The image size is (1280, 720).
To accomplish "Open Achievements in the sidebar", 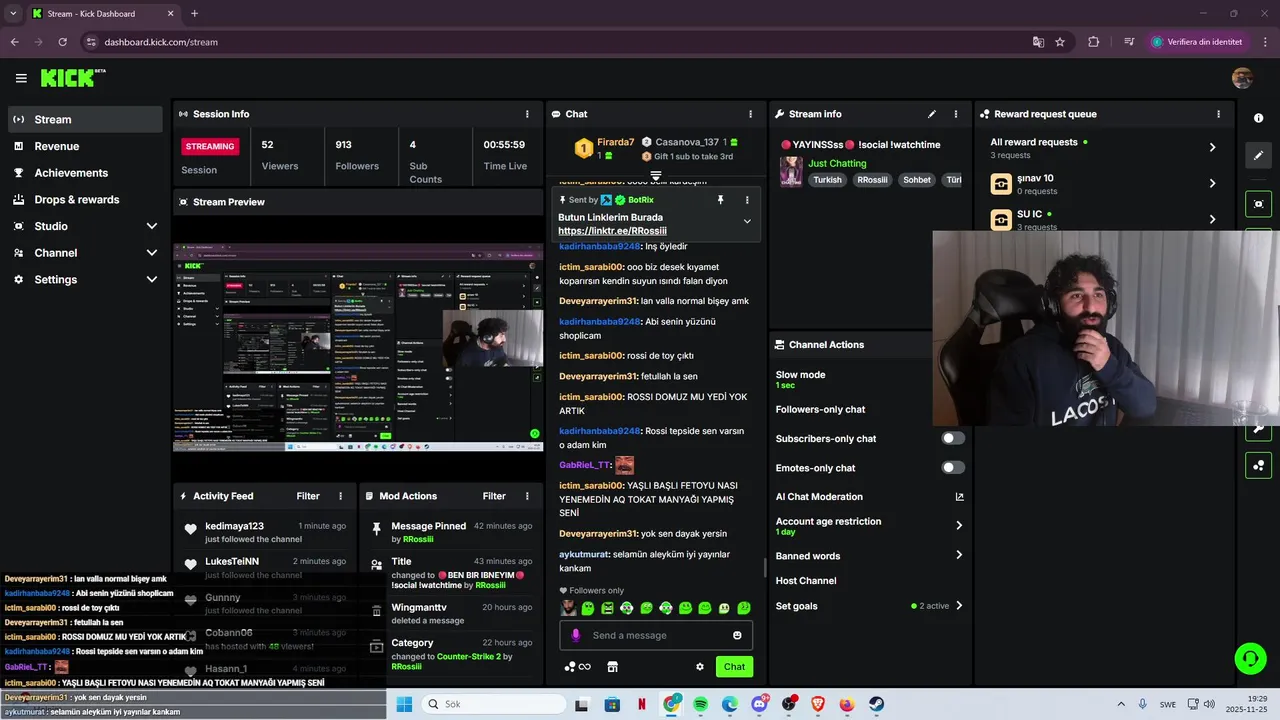I will 85,173.
